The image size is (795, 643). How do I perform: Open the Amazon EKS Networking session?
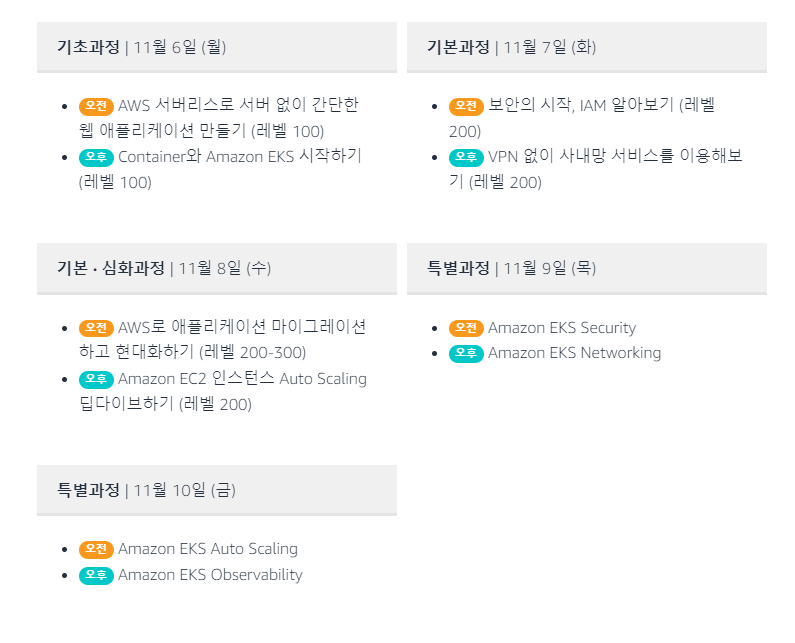tap(574, 353)
